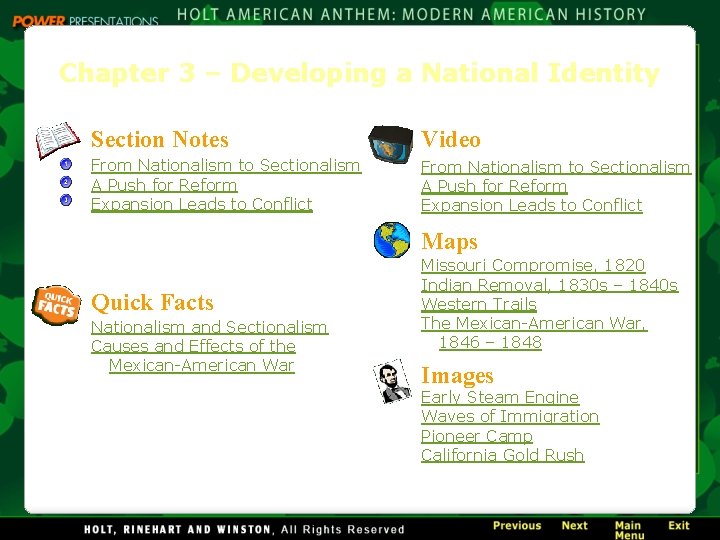Open the Western Trails map link
This screenshot has height=540, width=720.
[479, 304]
